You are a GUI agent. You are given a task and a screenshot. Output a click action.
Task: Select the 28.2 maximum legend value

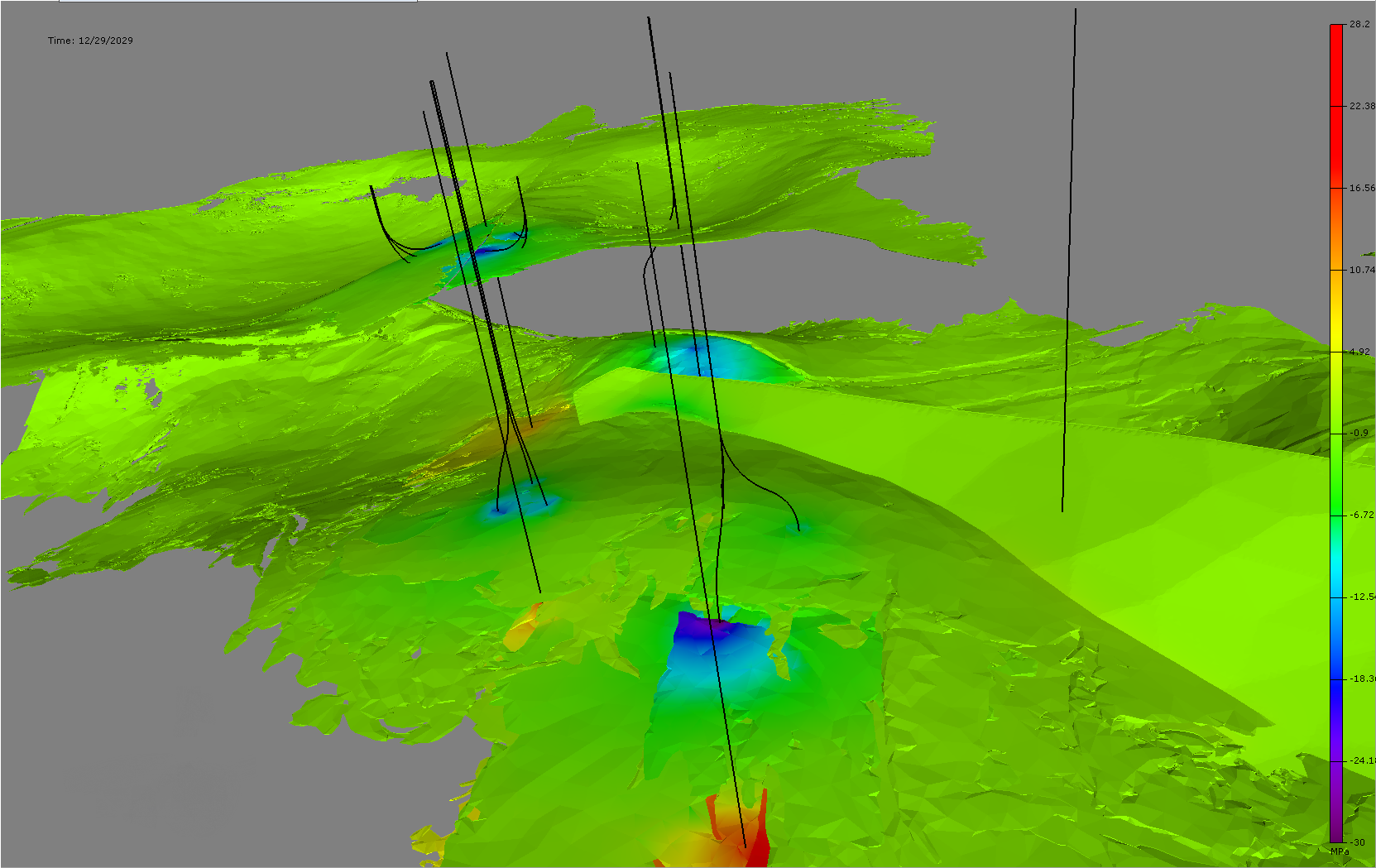pos(1359,25)
